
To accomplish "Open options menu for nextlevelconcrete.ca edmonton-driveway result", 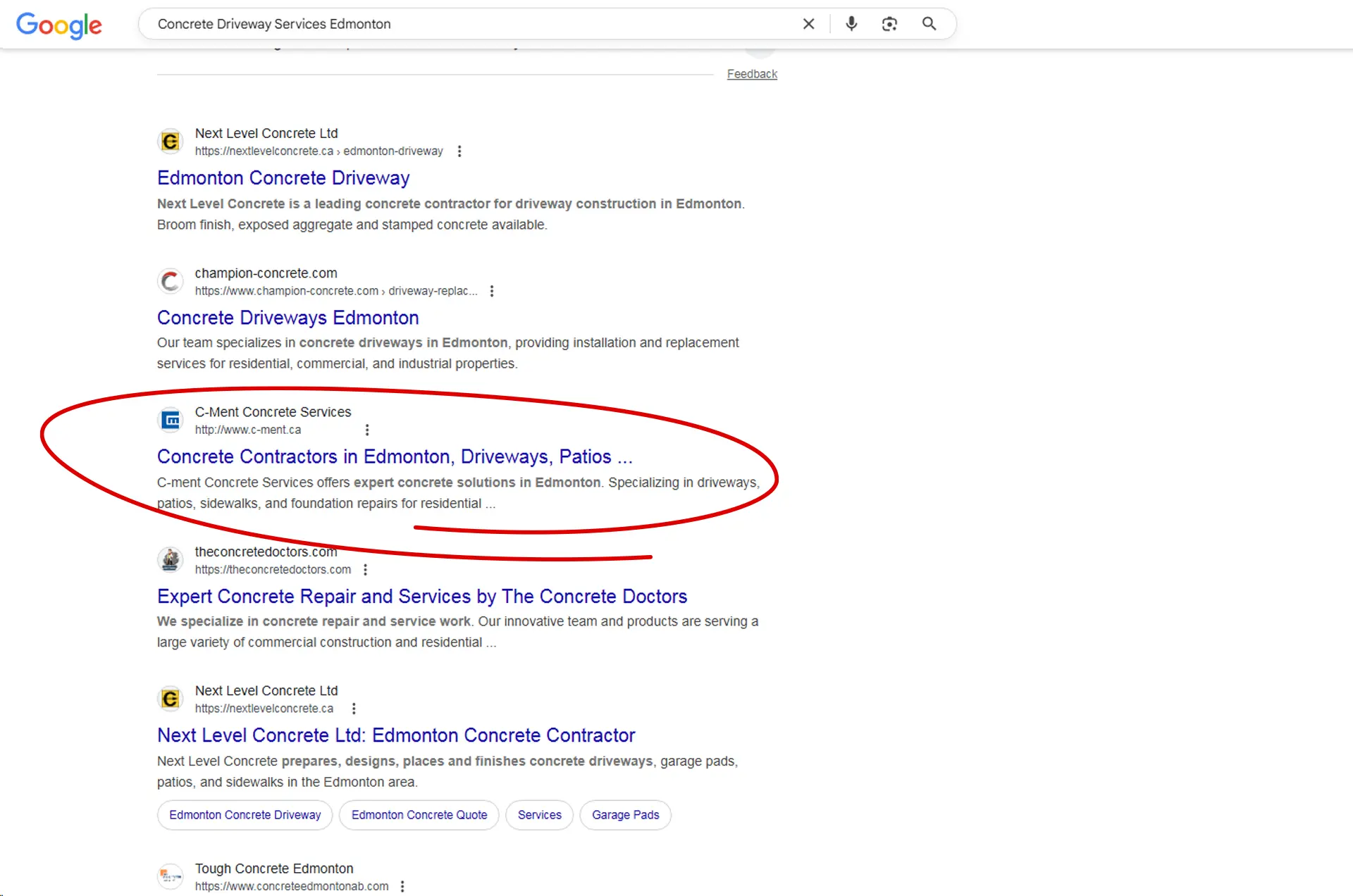I will (459, 151).
